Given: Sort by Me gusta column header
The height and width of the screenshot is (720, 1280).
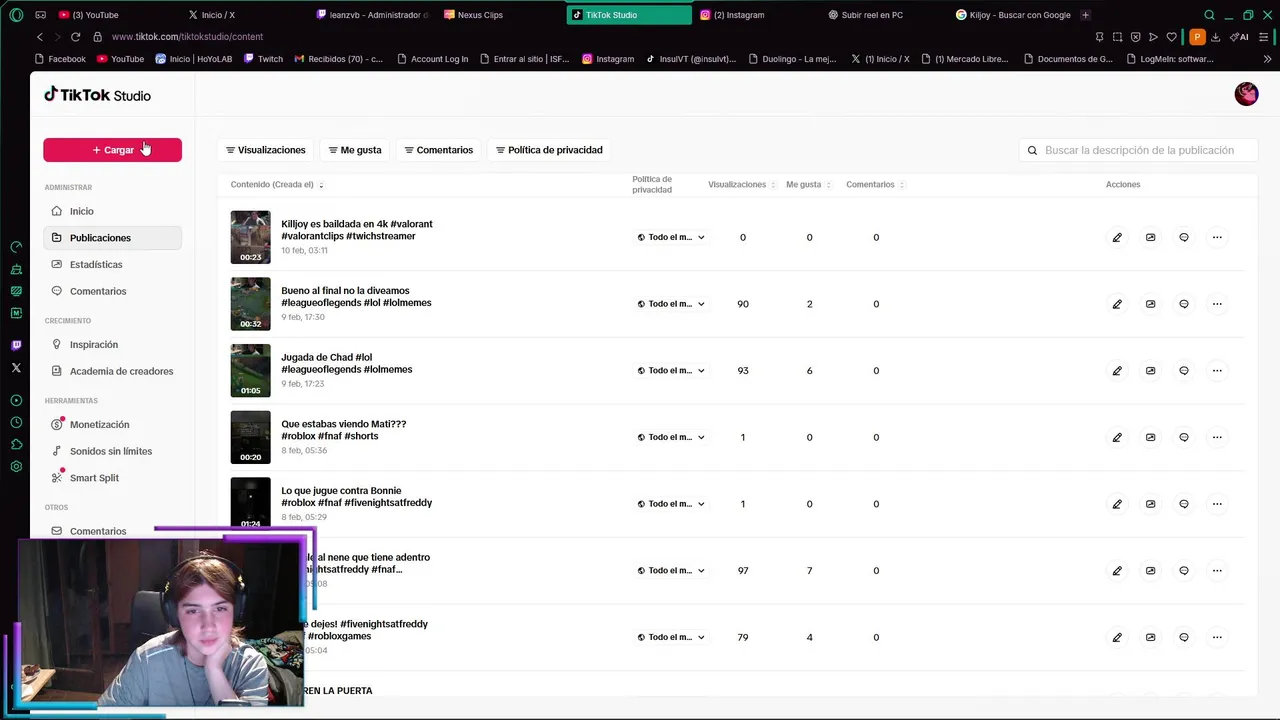Looking at the screenshot, I should (x=808, y=185).
